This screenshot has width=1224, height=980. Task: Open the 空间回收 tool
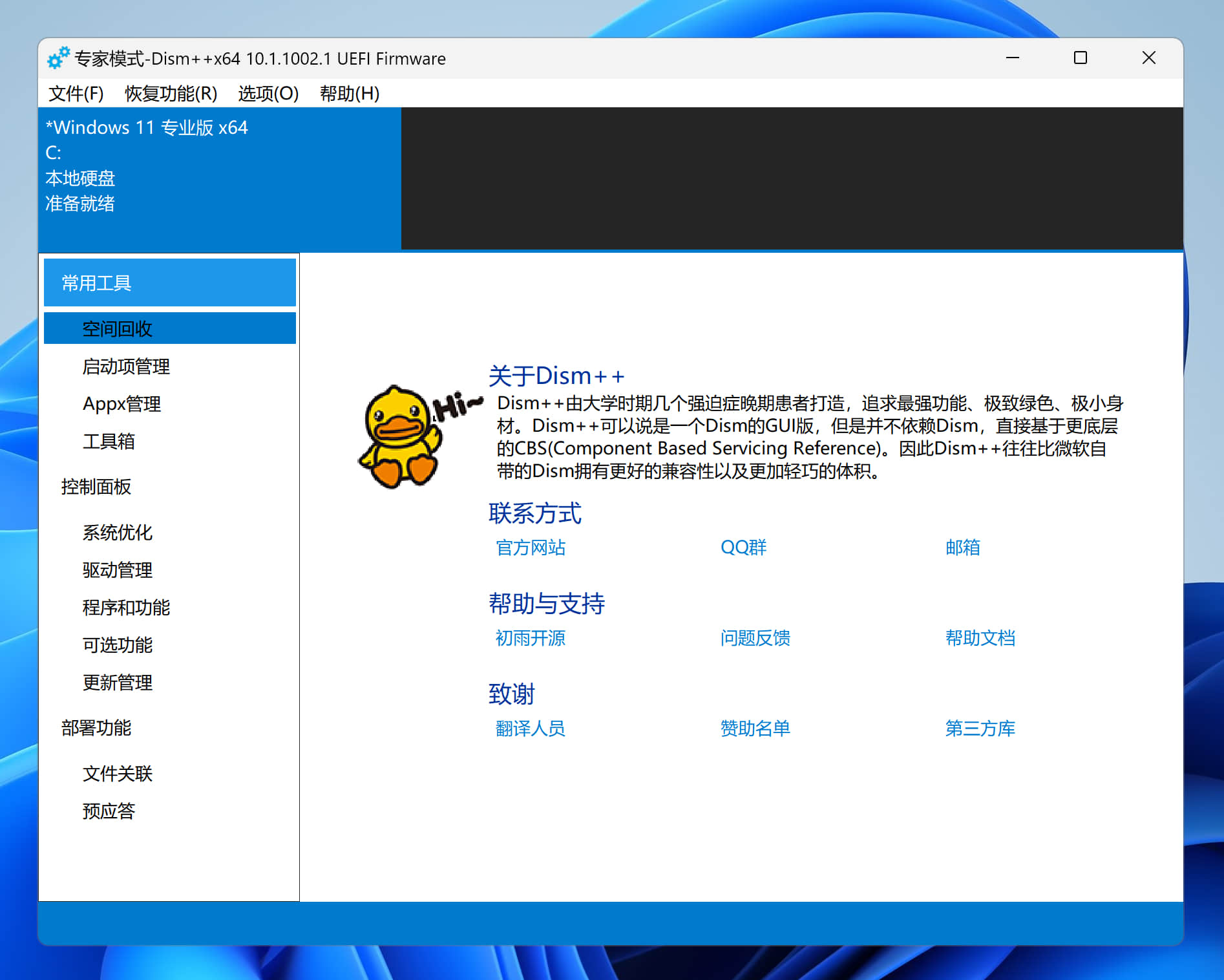click(116, 328)
